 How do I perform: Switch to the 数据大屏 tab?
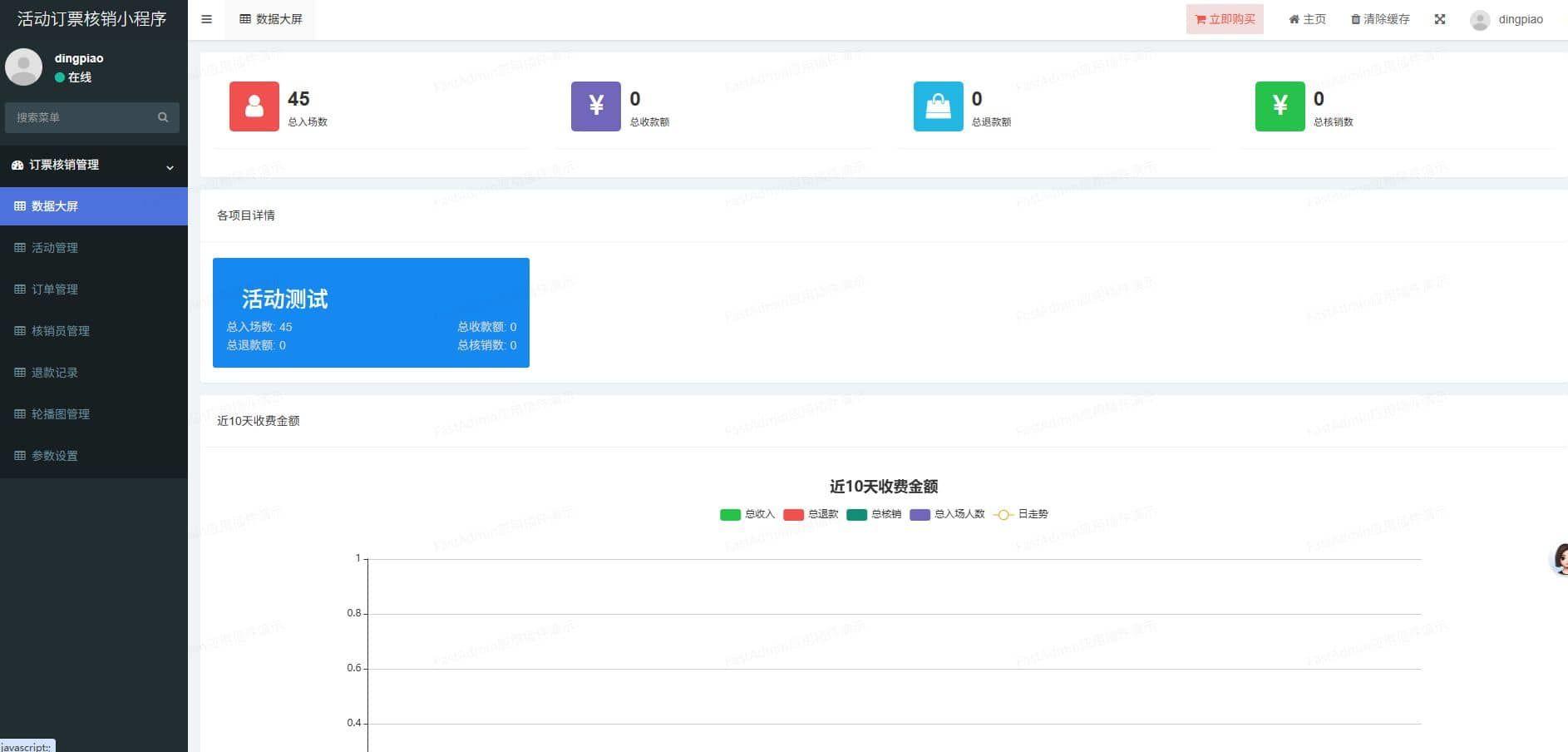coord(270,19)
